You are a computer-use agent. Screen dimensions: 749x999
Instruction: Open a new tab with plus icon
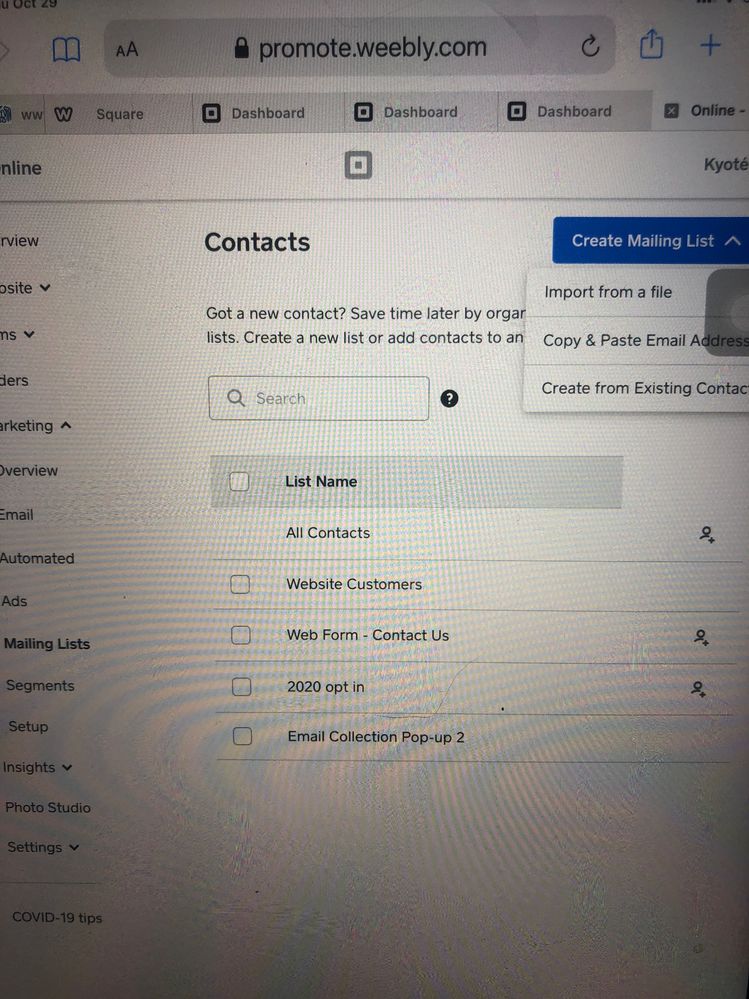pos(710,45)
